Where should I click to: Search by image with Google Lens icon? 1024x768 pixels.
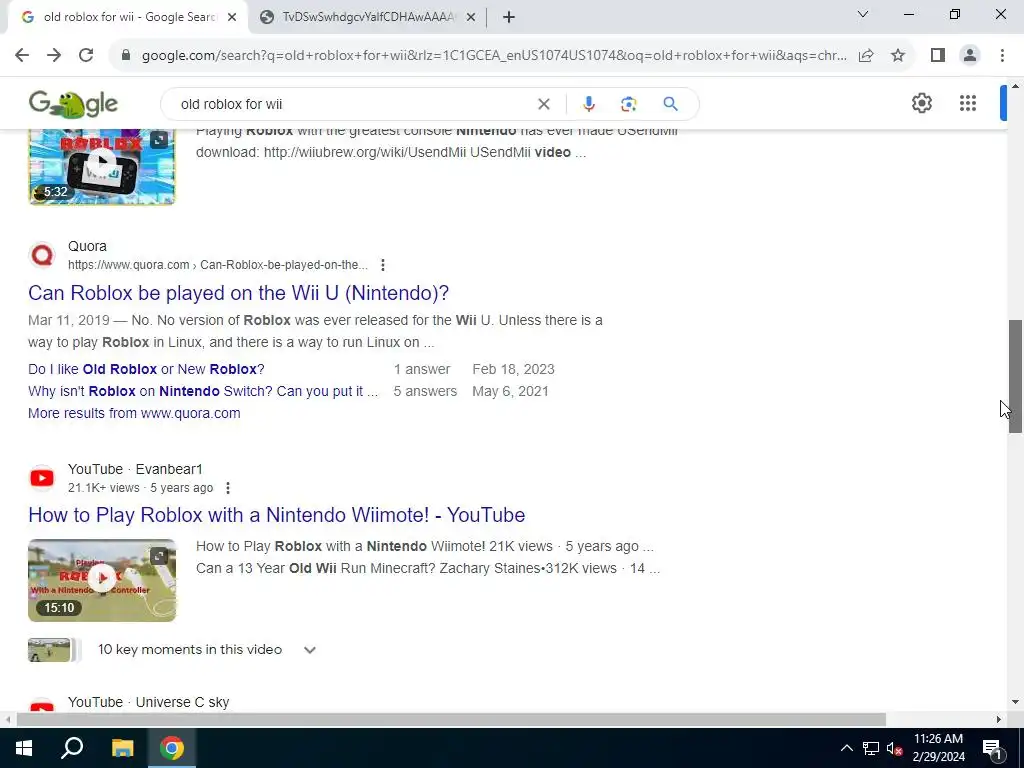[x=628, y=104]
